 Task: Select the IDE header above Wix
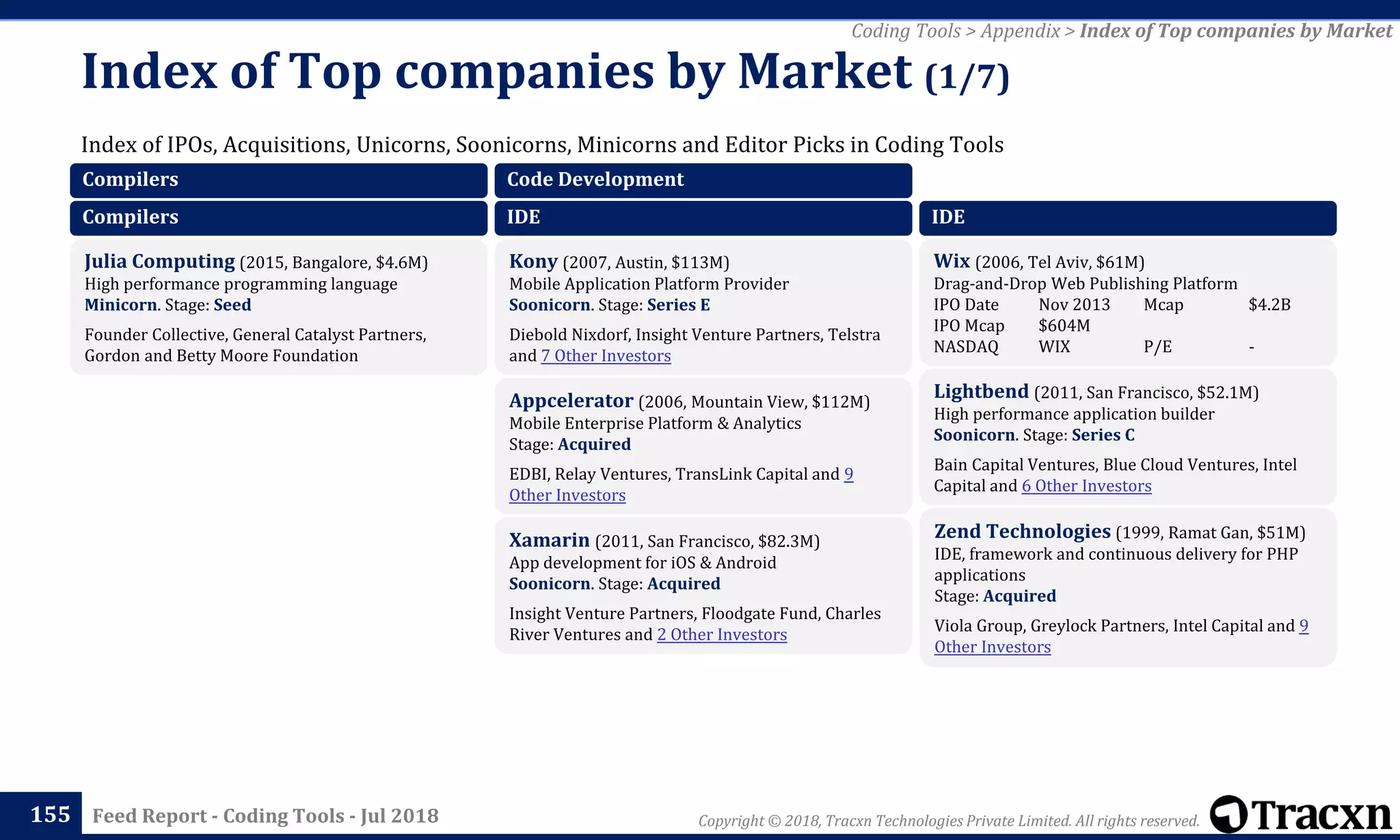pos(1128,218)
